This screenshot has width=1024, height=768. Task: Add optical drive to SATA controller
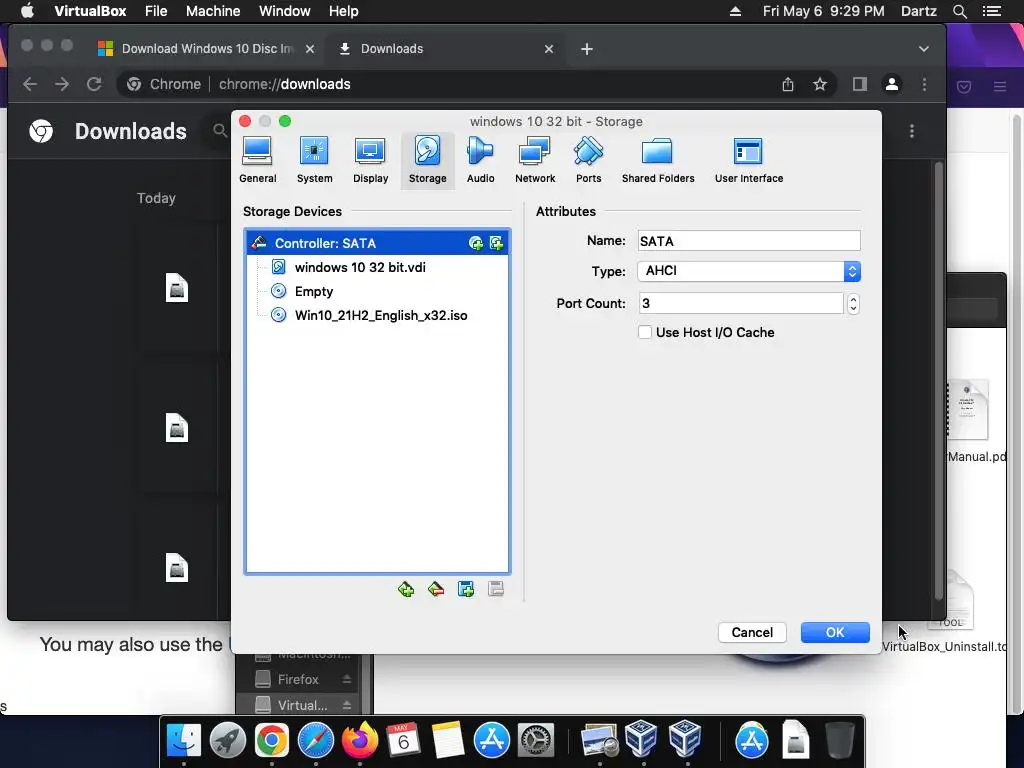point(476,244)
